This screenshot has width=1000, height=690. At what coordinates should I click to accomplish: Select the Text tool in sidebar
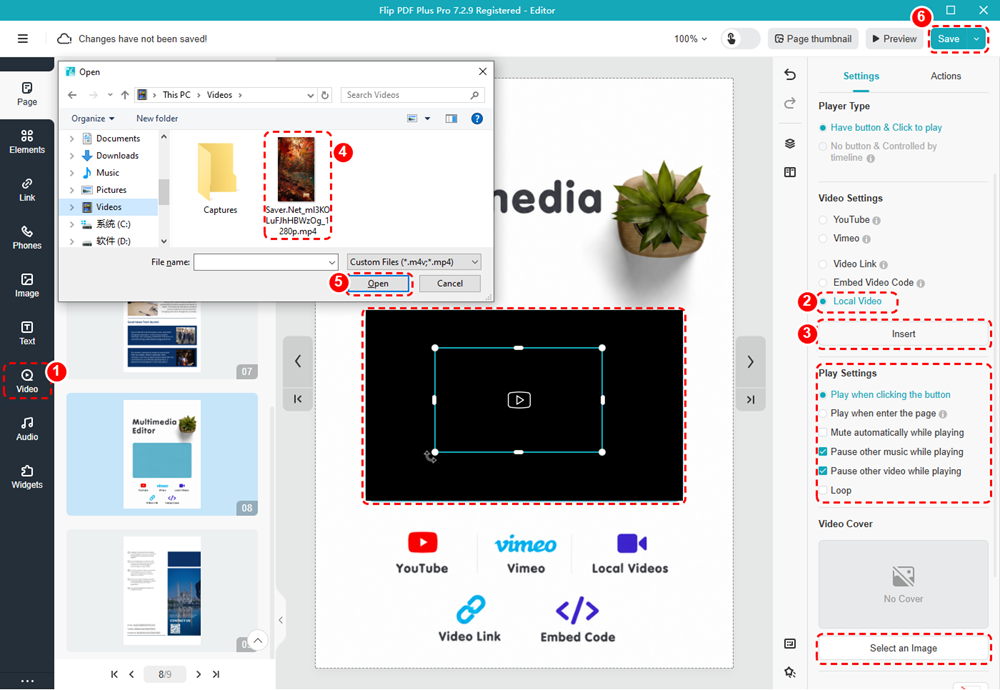click(27, 333)
